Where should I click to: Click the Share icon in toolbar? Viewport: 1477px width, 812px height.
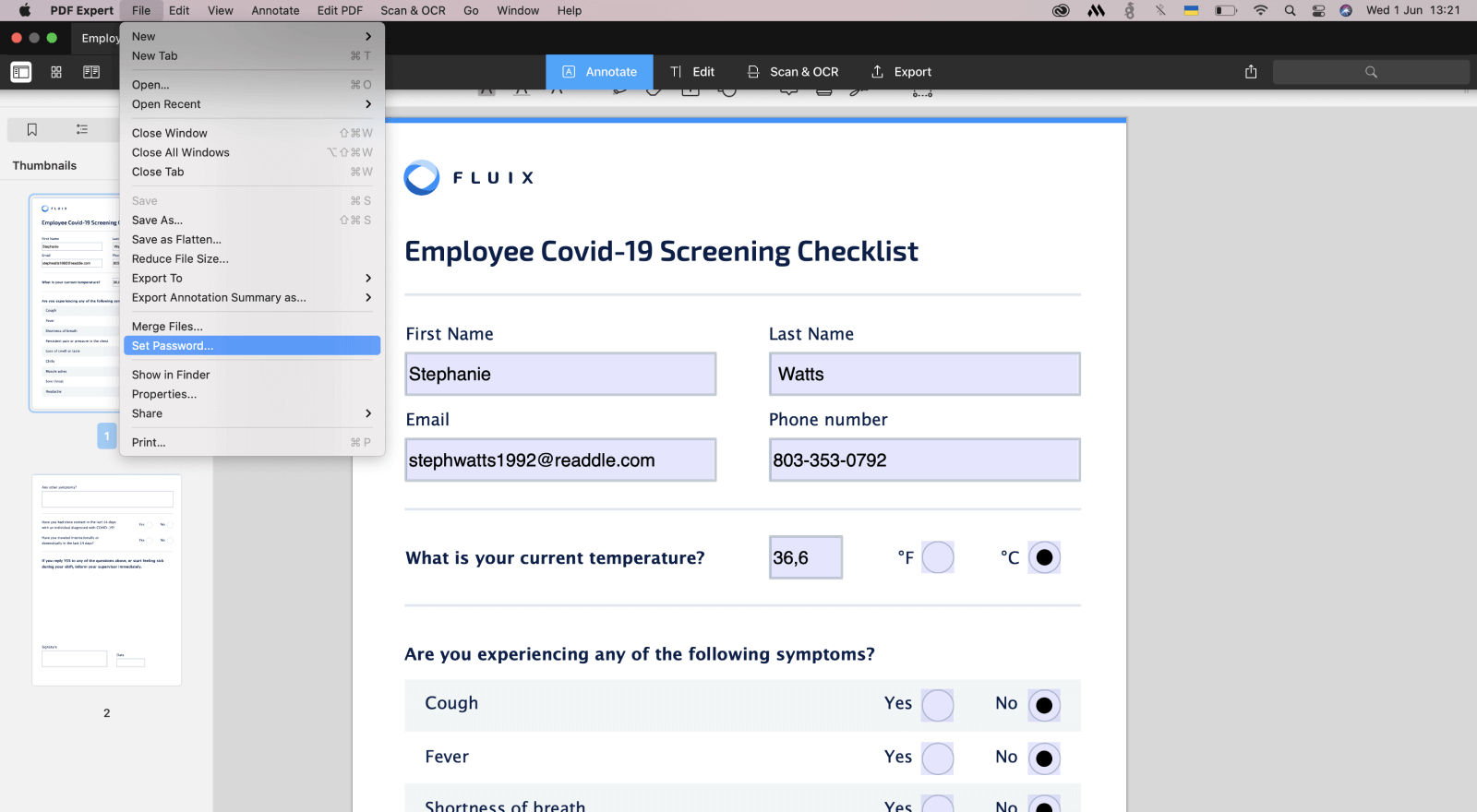(1251, 72)
